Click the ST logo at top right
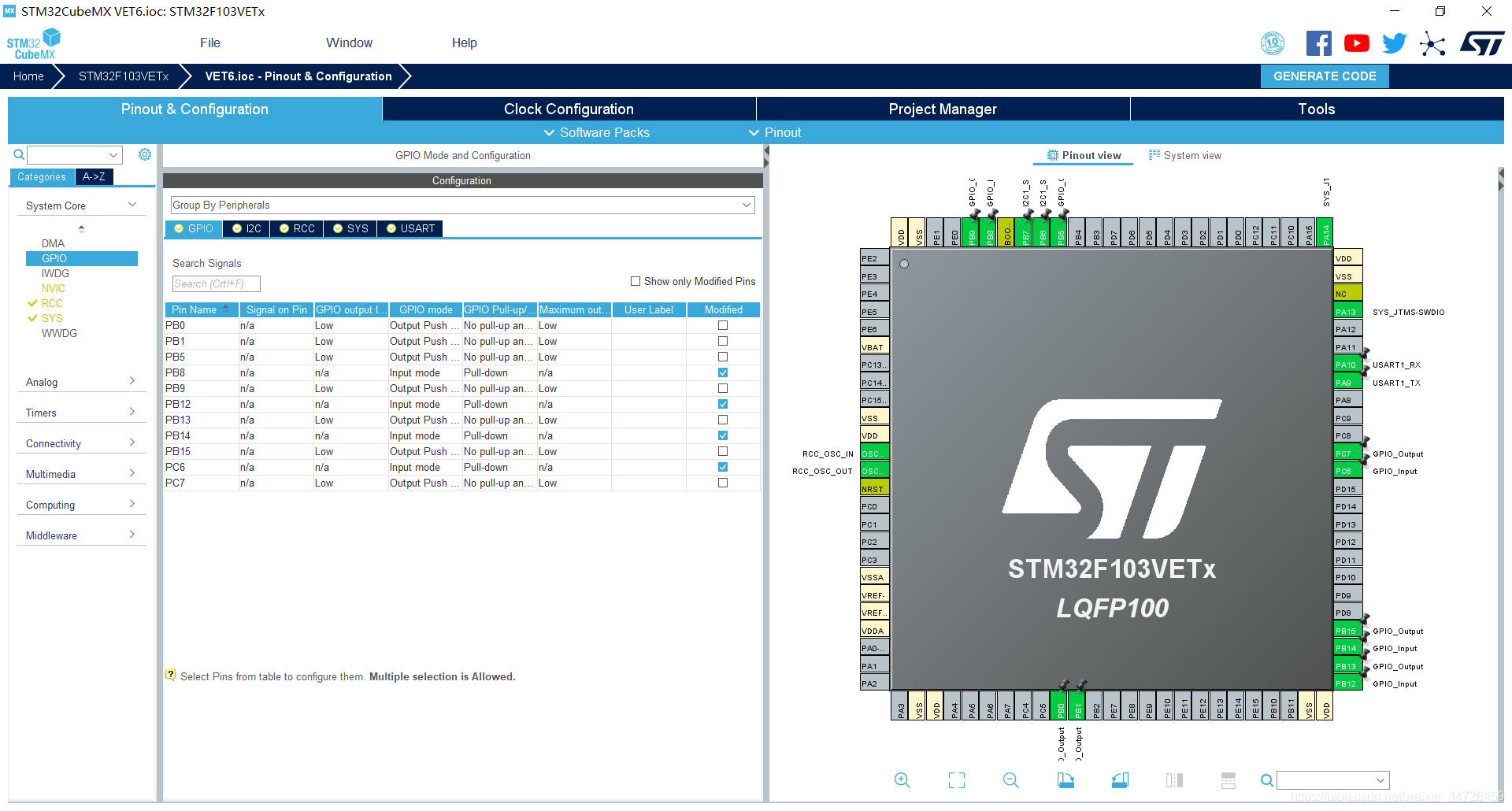Screen dimensions: 1512x811 pos(1482,43)
